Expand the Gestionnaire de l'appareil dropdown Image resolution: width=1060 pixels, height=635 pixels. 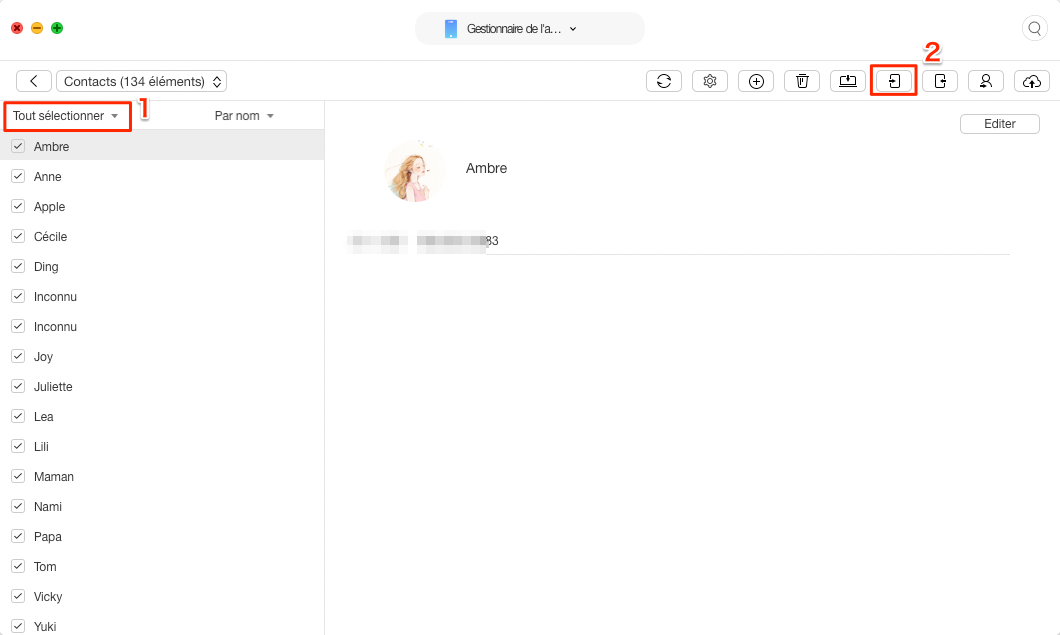(x=530, y=28)
